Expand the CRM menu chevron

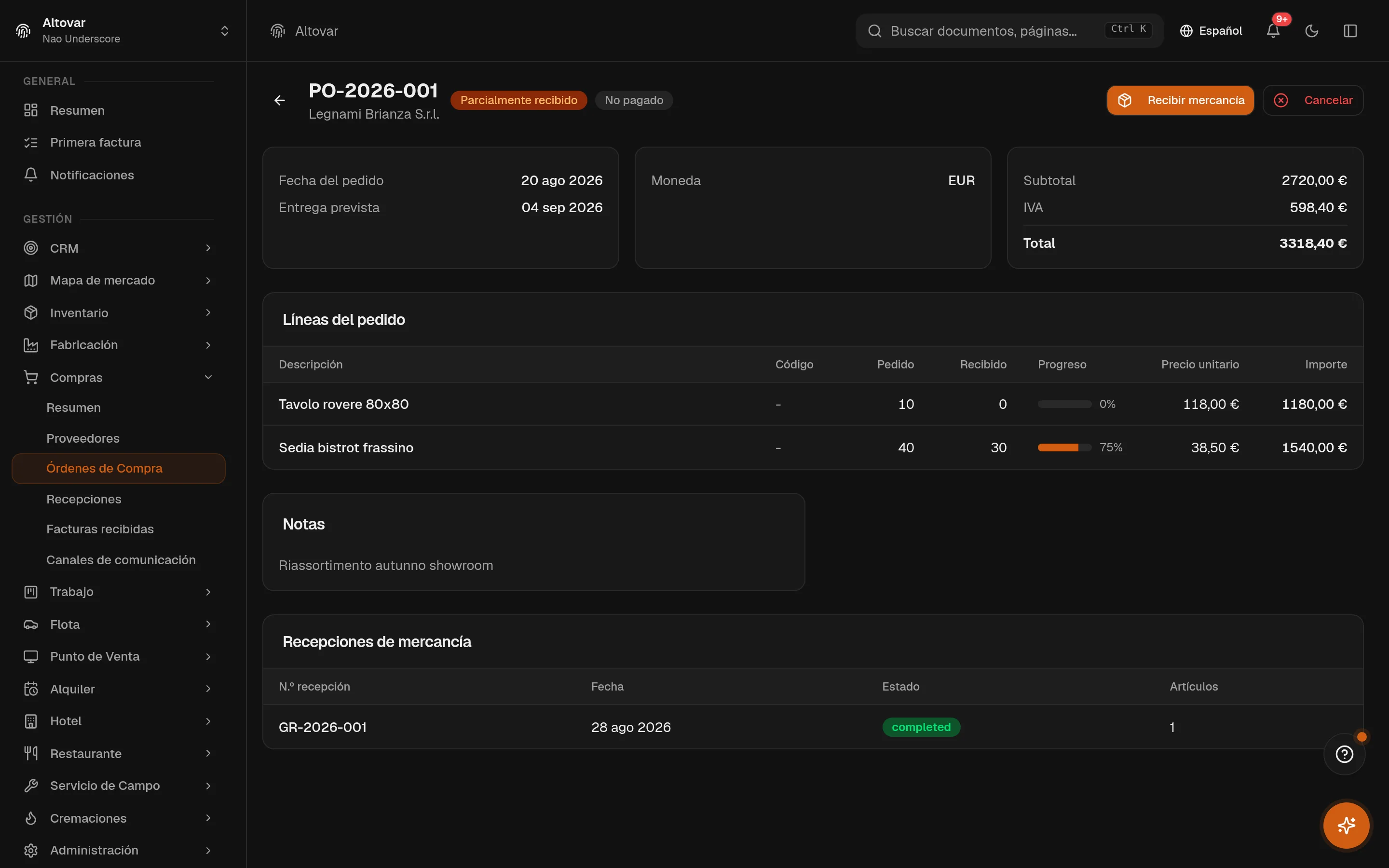pyautogui.click(x=208, y=248)
